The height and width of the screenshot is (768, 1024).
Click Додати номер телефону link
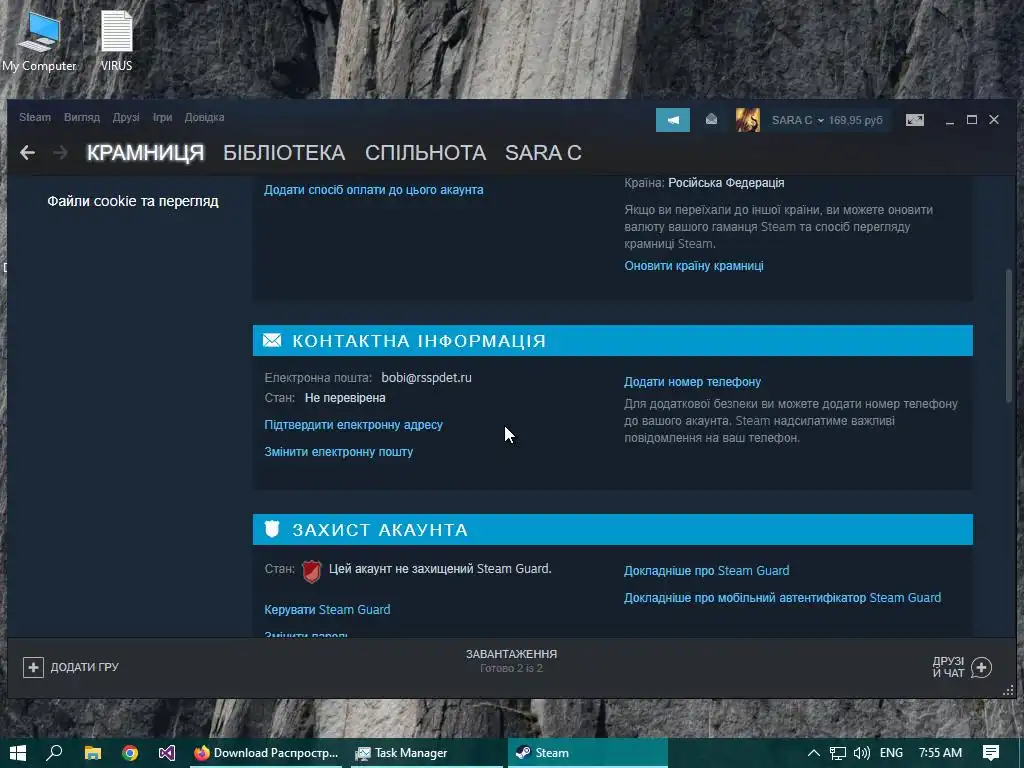click(692, 382)
